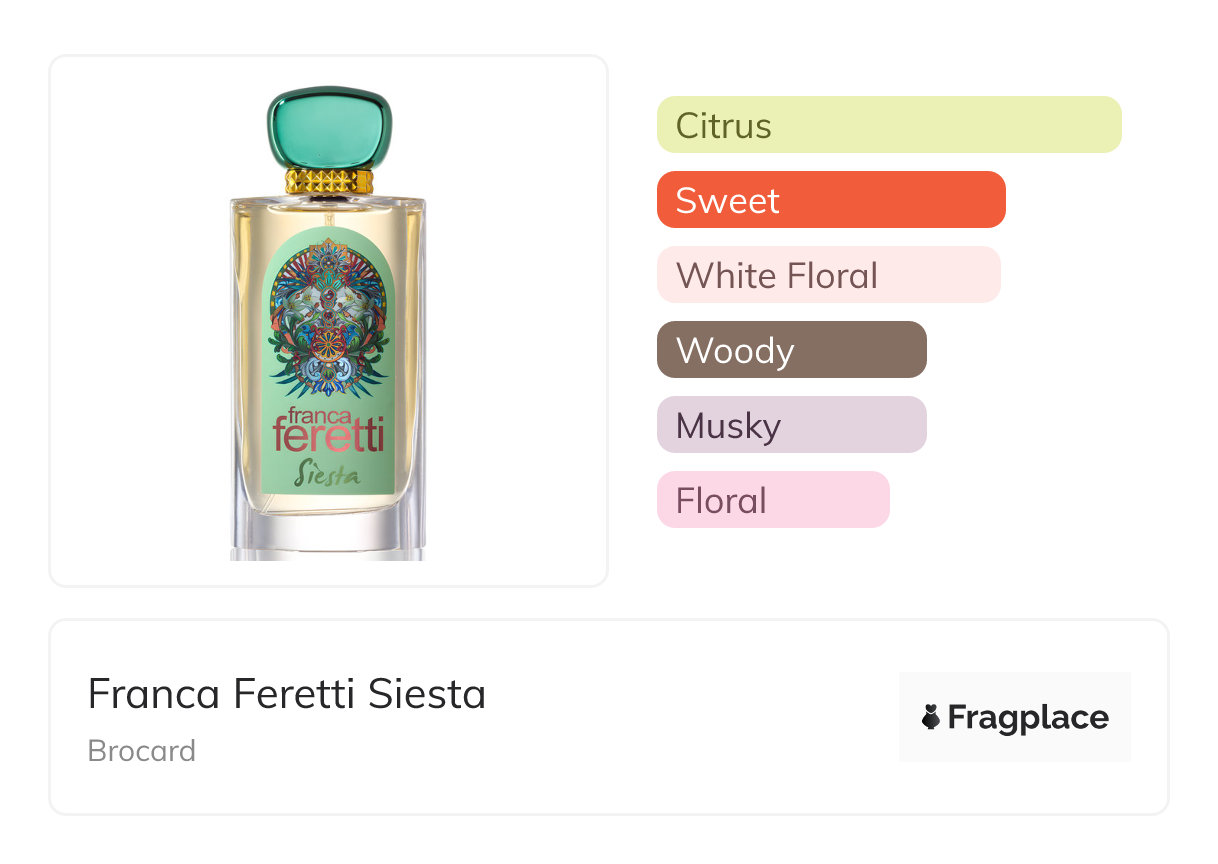
Task: Pick the Woody accord bar
Action: [791, 350]
